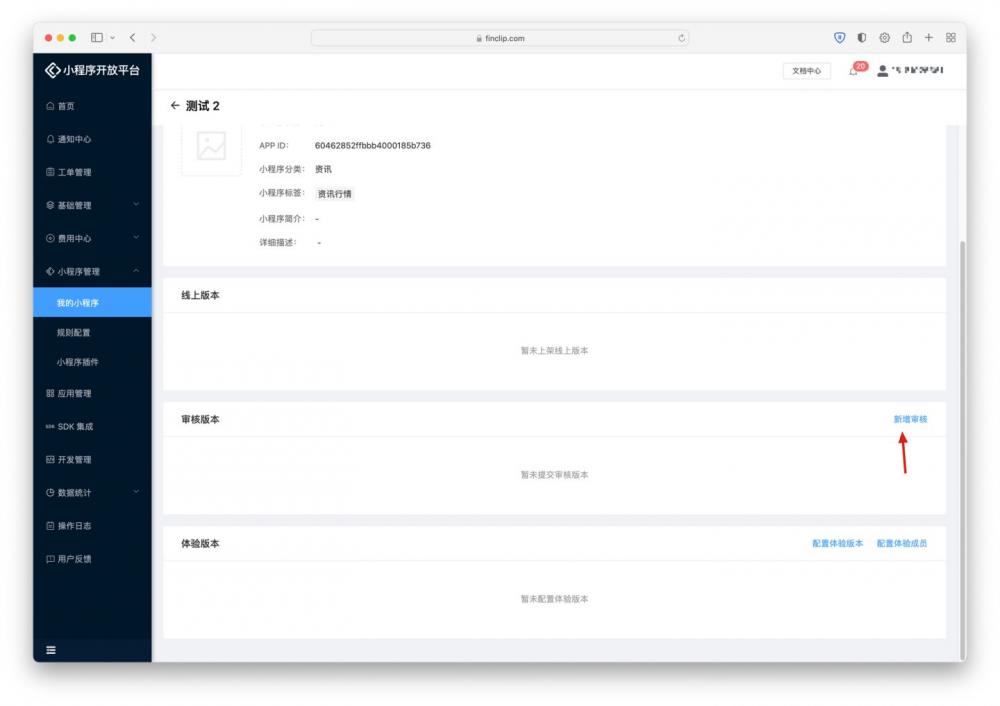Open 首页 in the sidebar
Screen dimensions: 1000x706
point(92,106)
